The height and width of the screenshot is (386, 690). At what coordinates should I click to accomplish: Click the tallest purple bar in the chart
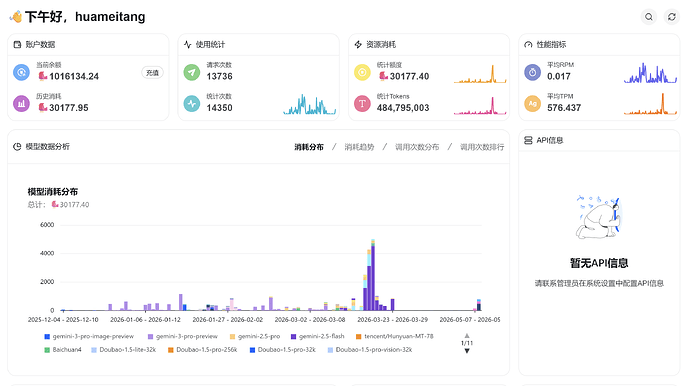pyautogui.click(x=373, y=278)
